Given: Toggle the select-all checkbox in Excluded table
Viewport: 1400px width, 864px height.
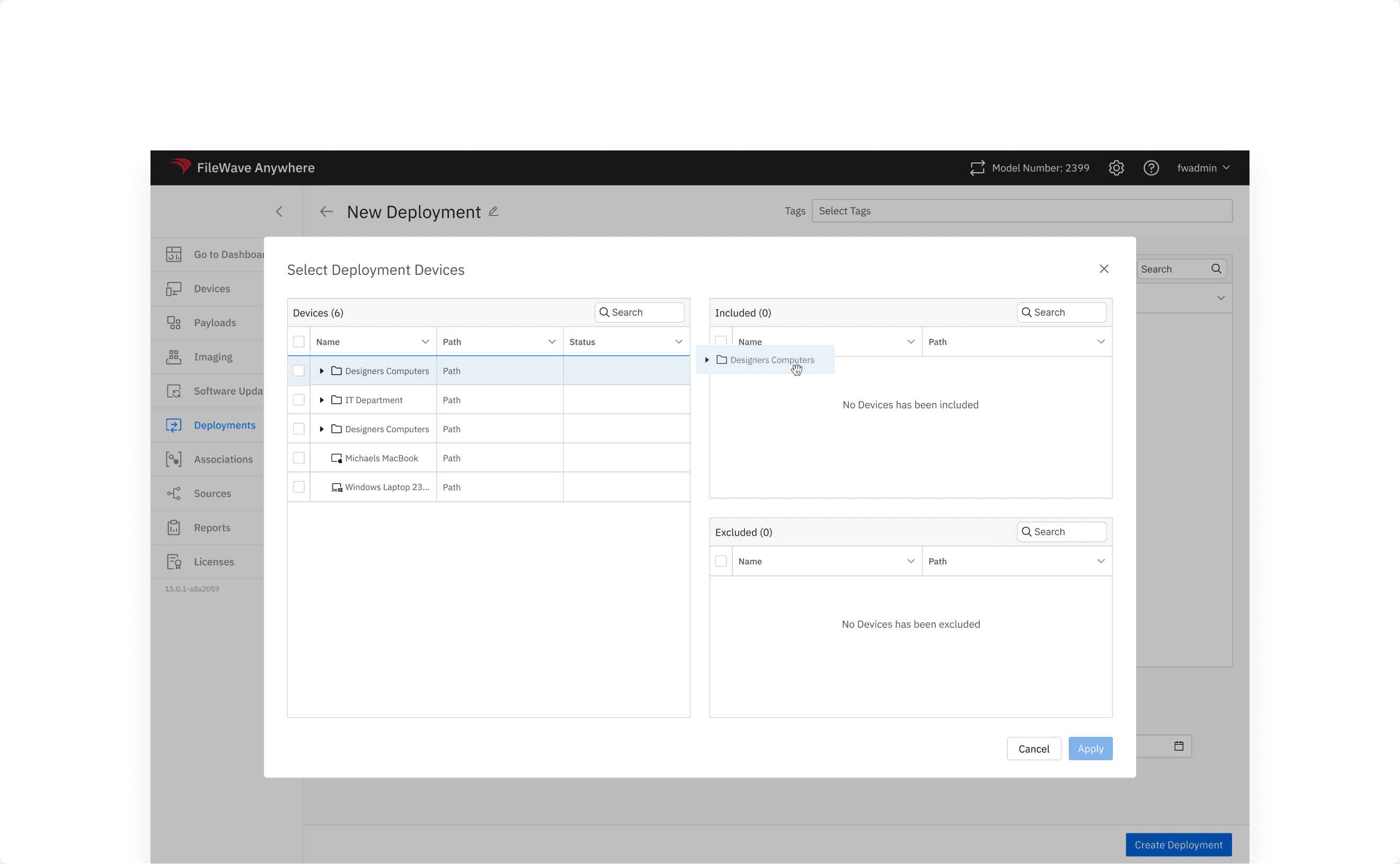Looking at the screenshot, I should 721,561.
